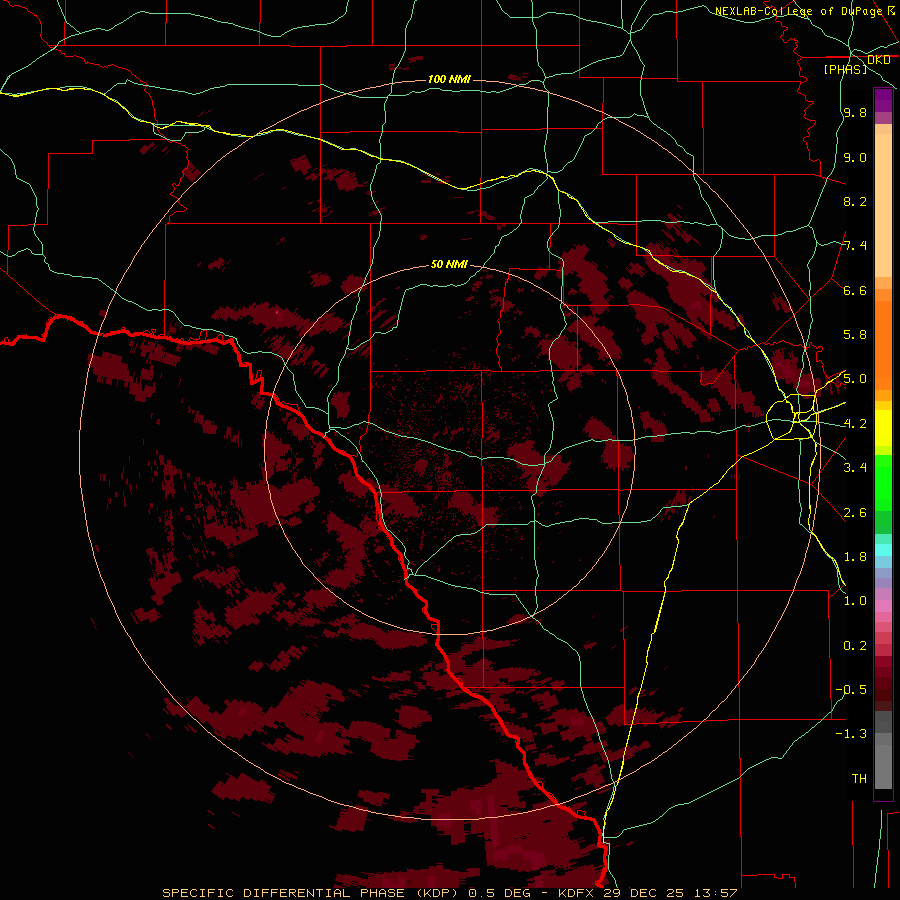
Task: Pick the pink band of the legend
Action: (883, 606)
